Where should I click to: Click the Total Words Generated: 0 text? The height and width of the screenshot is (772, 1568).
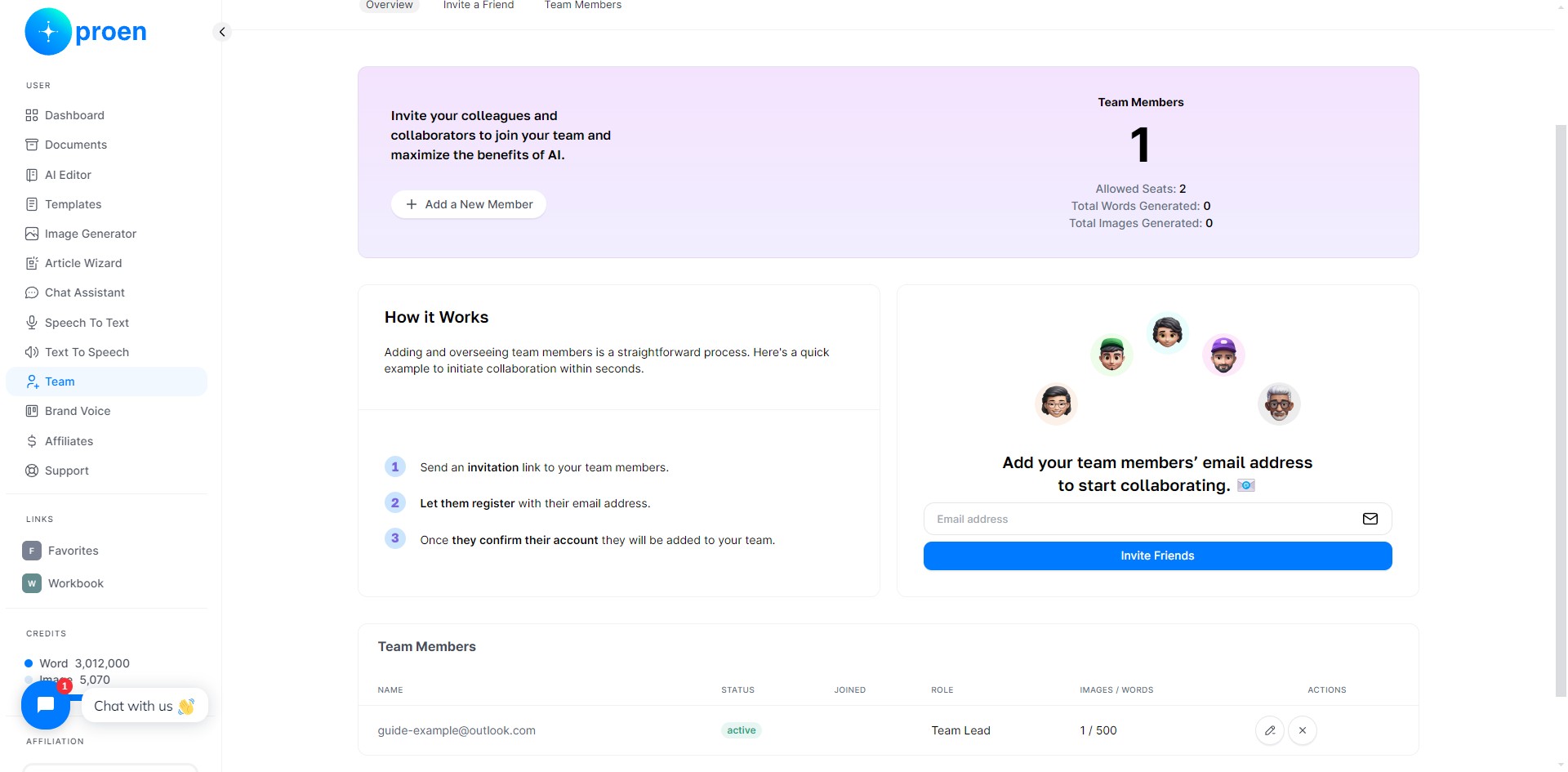(1141, 206)
